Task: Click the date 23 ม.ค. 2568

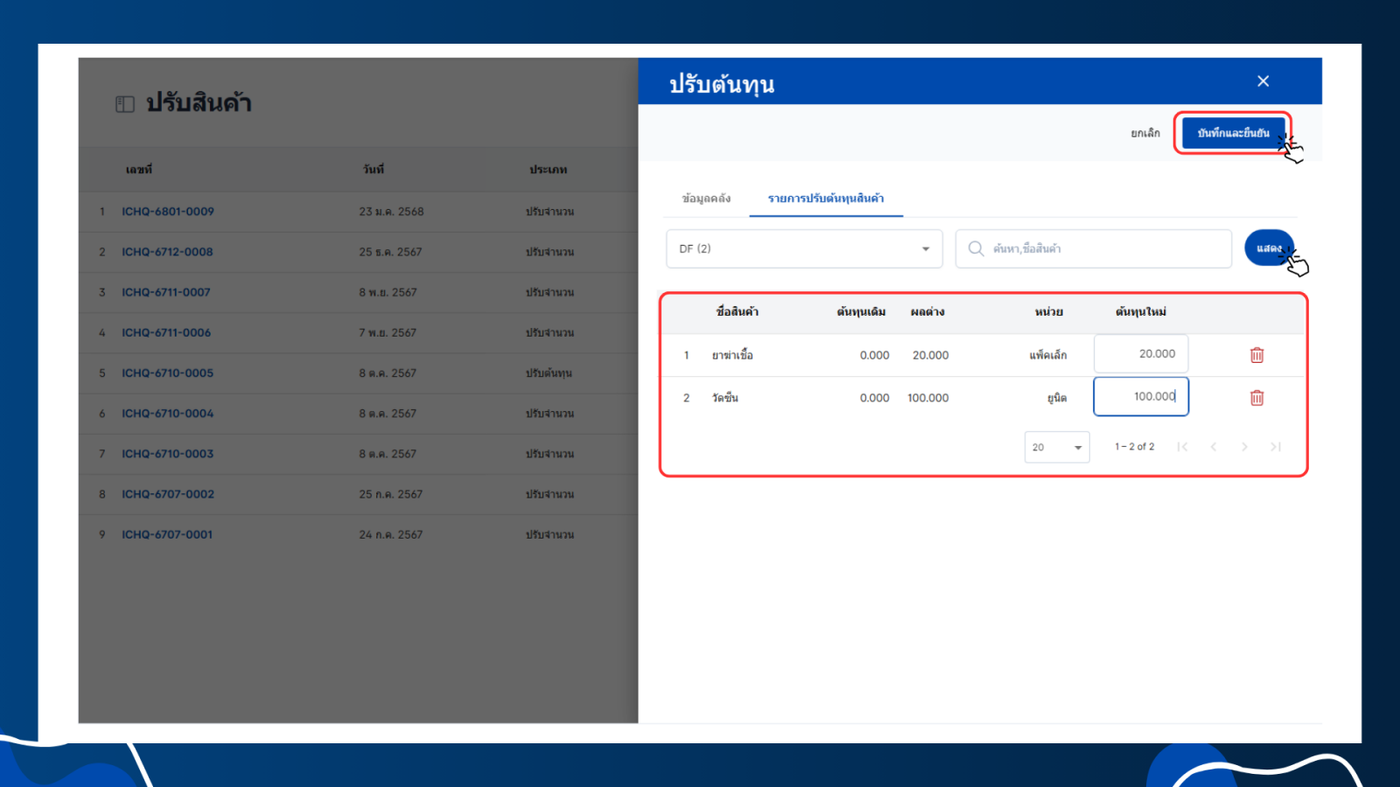Action: [x=391, y=212]
